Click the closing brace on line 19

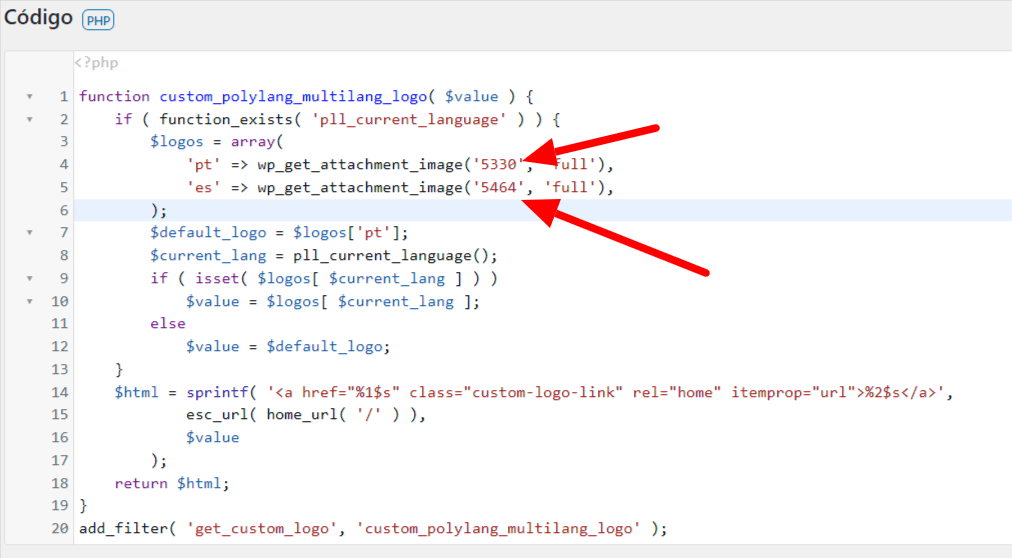(x=83, y=506)
